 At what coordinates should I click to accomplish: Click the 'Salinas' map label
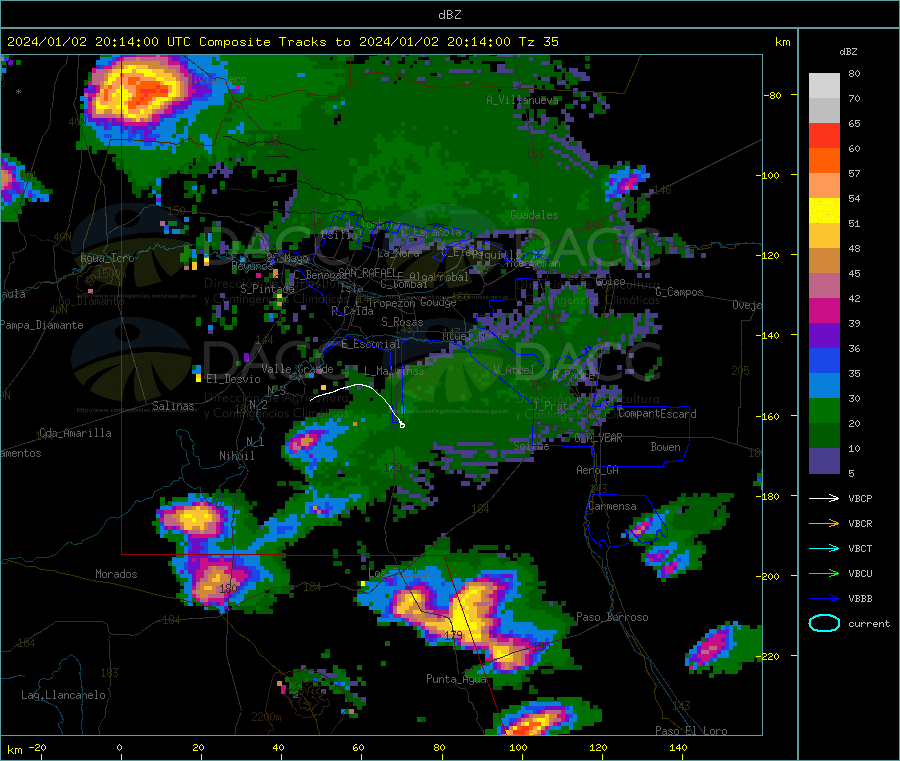tap(173, 406)
